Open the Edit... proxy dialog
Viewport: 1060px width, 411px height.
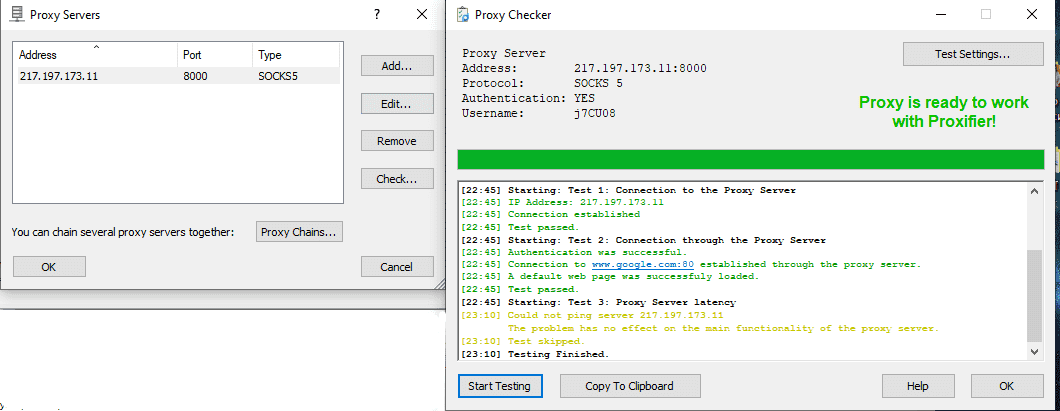click(397, 103)
